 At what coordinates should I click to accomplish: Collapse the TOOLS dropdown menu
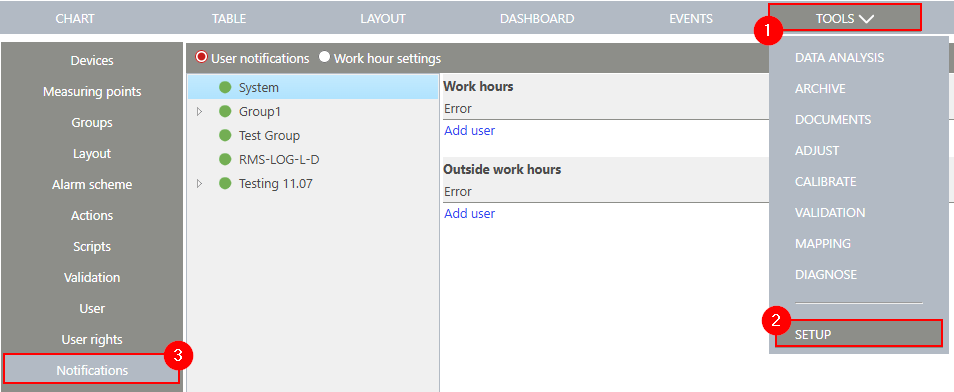click(844, 18)
